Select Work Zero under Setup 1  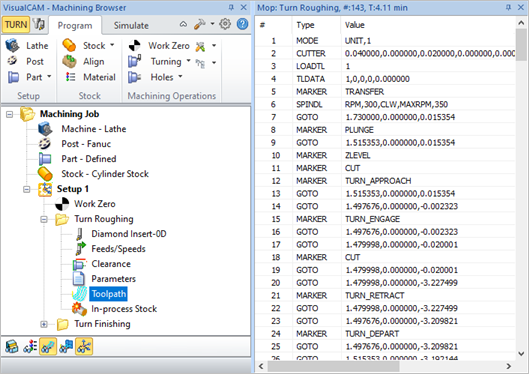[95, 204]
